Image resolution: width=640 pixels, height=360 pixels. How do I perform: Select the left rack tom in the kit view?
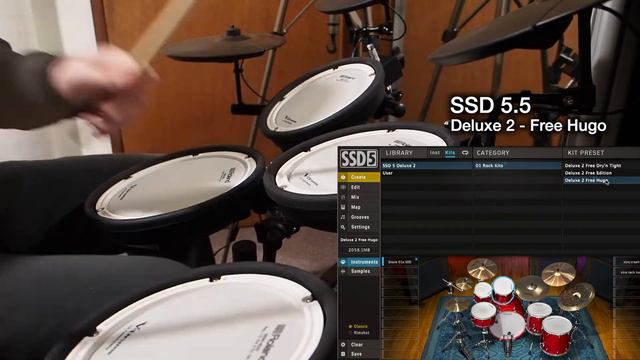tap(482, 291)
